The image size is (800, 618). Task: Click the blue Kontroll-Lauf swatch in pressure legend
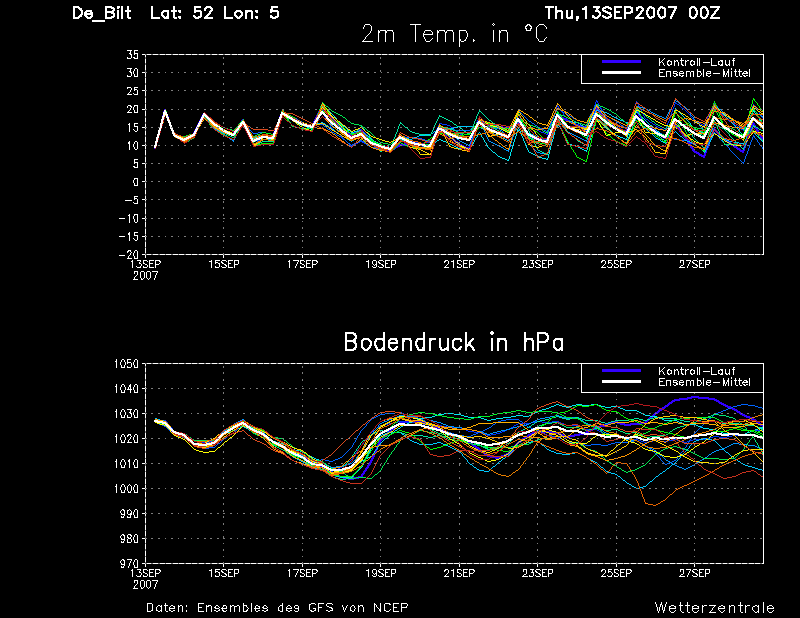coord(621,370)
